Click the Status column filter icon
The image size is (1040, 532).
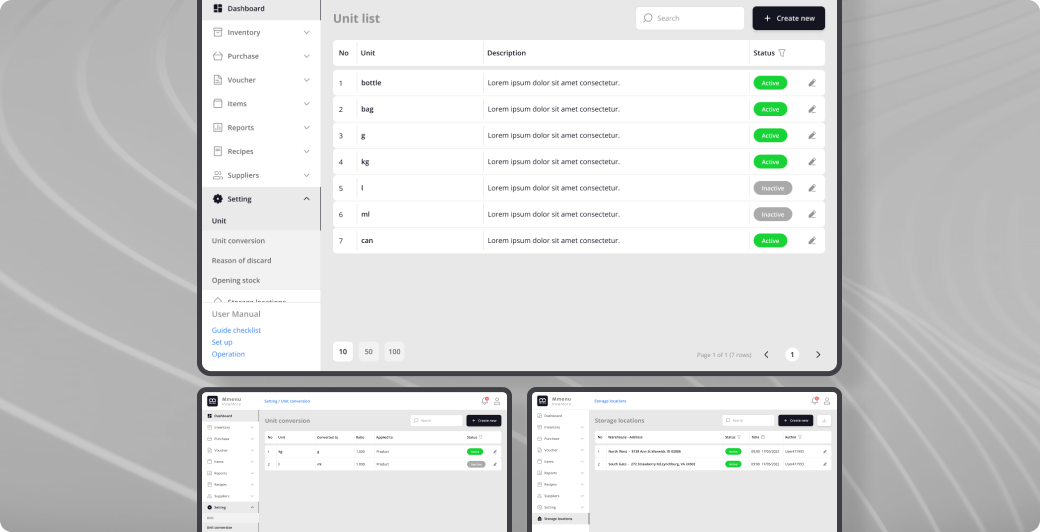[x=782, y=53]
